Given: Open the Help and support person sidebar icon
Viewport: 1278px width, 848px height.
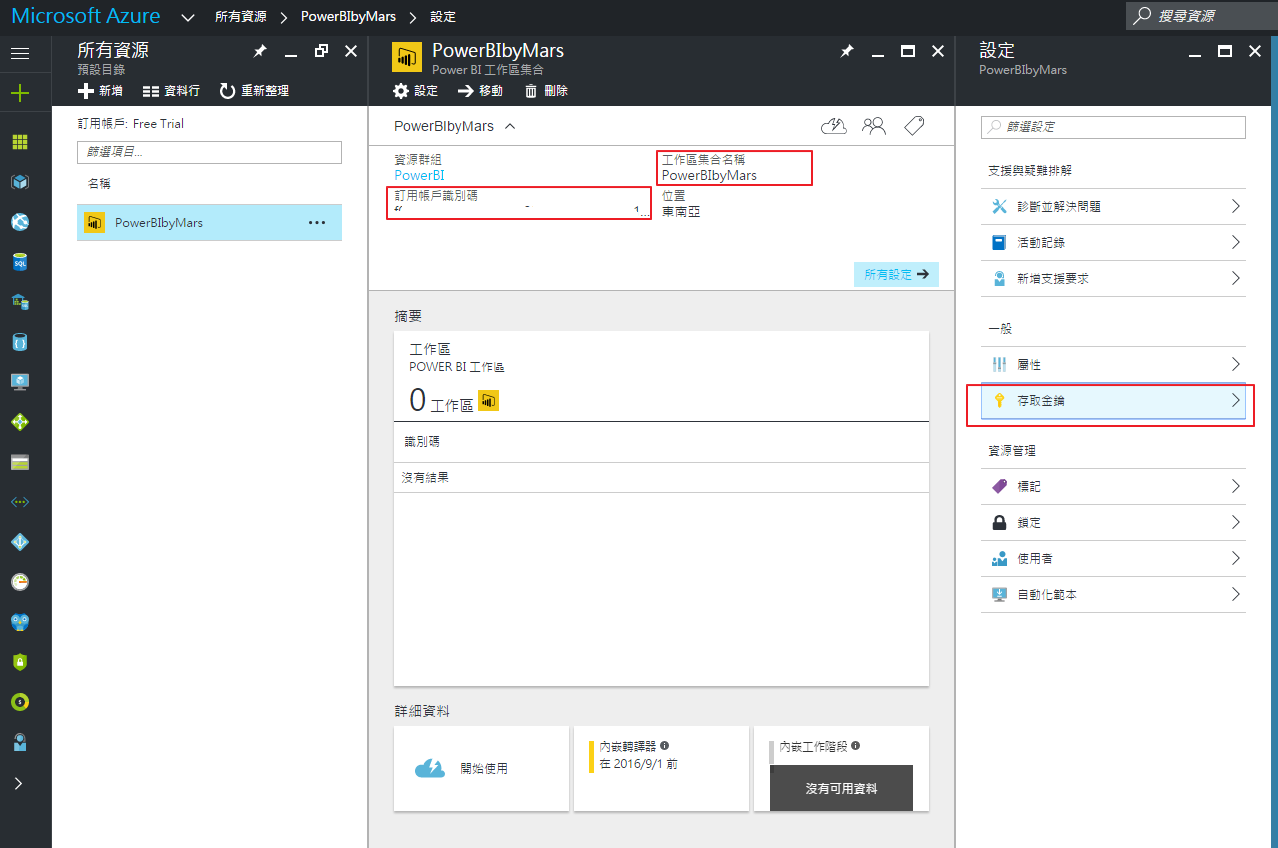Looking at the screenshot, I should tap(20, 742).
